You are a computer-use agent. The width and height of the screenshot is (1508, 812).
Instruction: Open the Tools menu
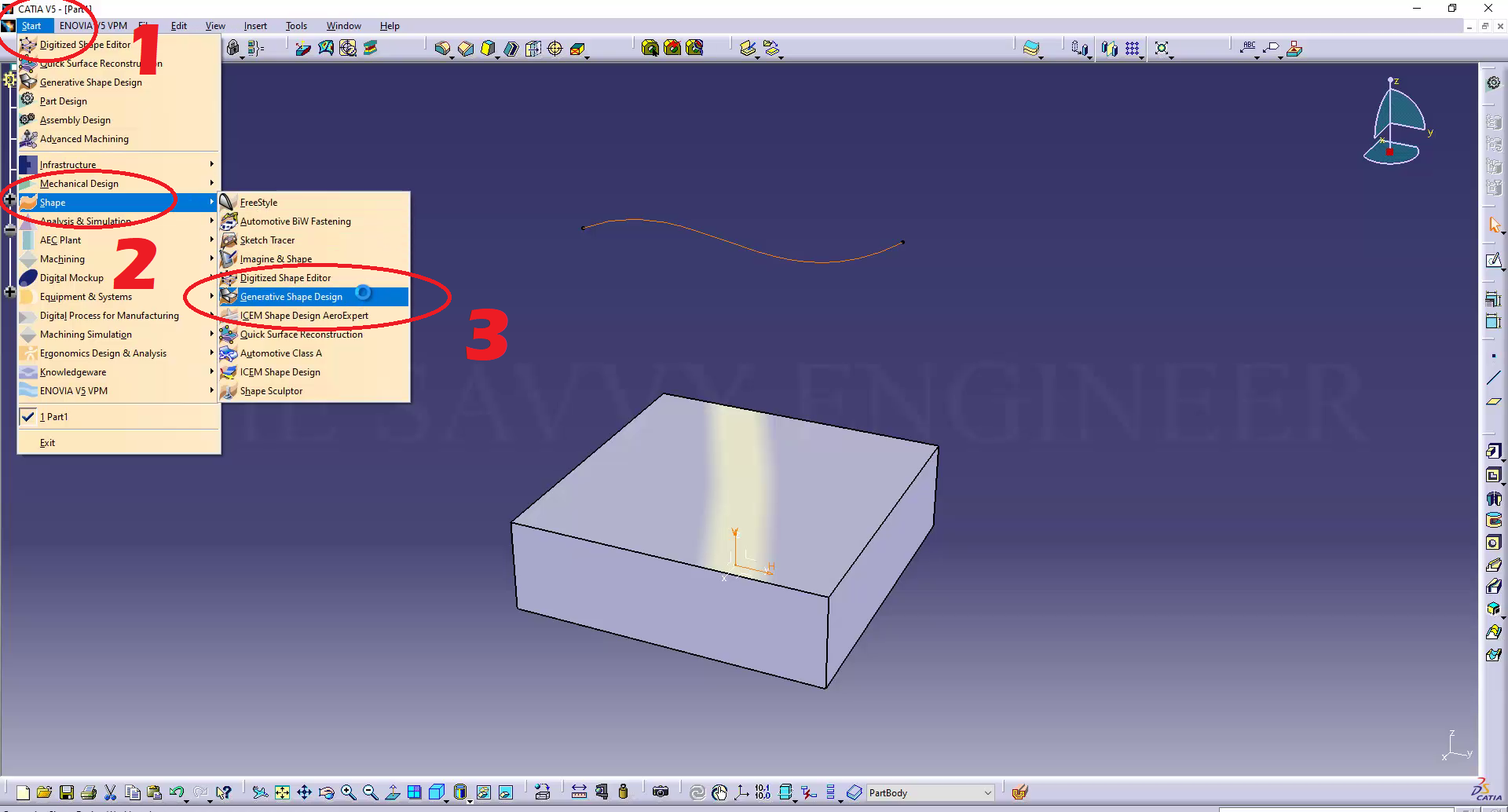[x=296, y=26]
